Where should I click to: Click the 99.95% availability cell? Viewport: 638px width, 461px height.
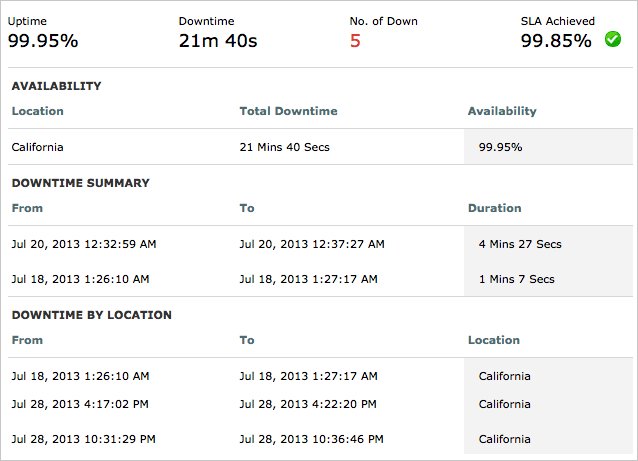500,147
